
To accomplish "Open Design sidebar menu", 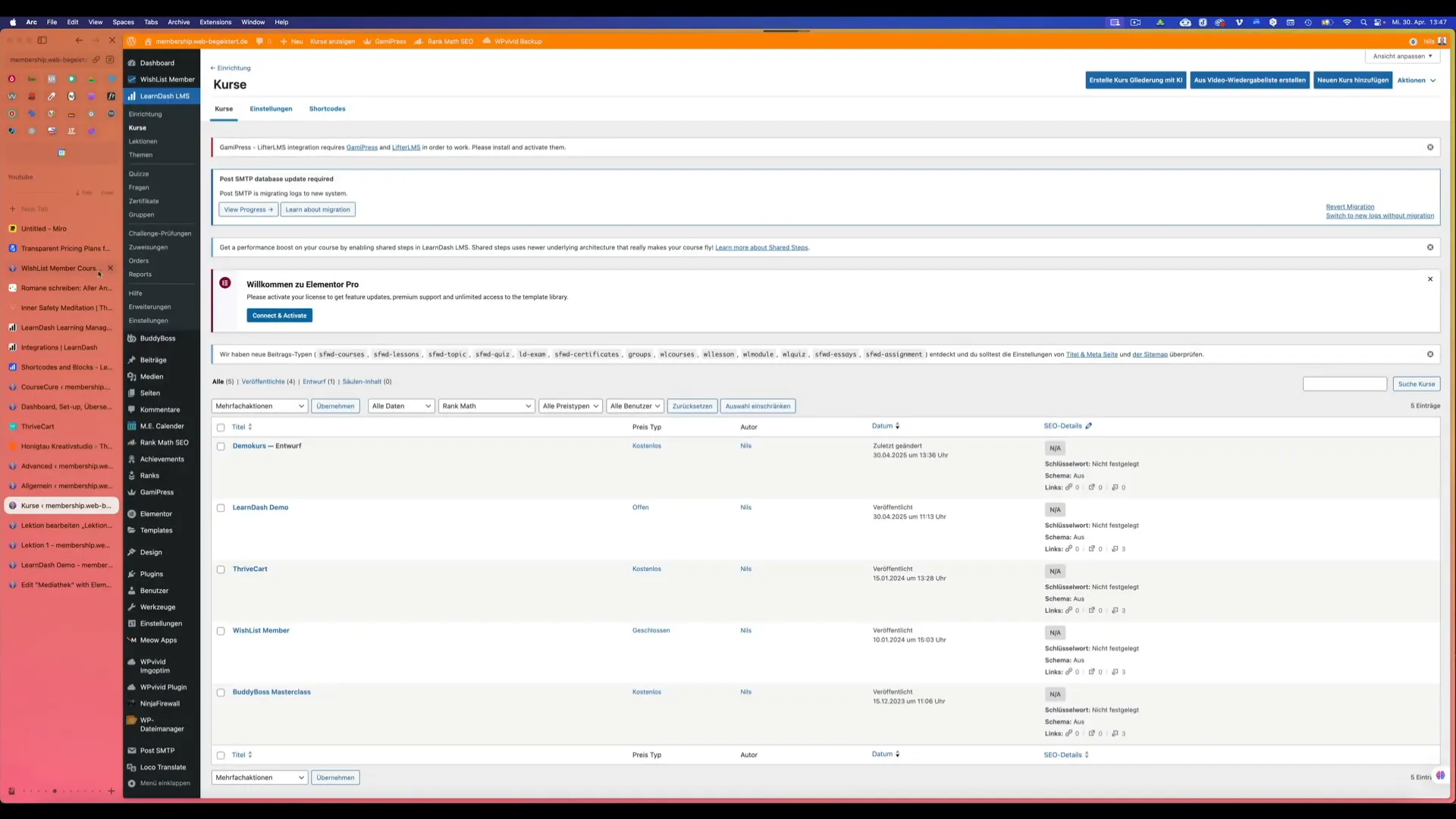I will point(151,553).
